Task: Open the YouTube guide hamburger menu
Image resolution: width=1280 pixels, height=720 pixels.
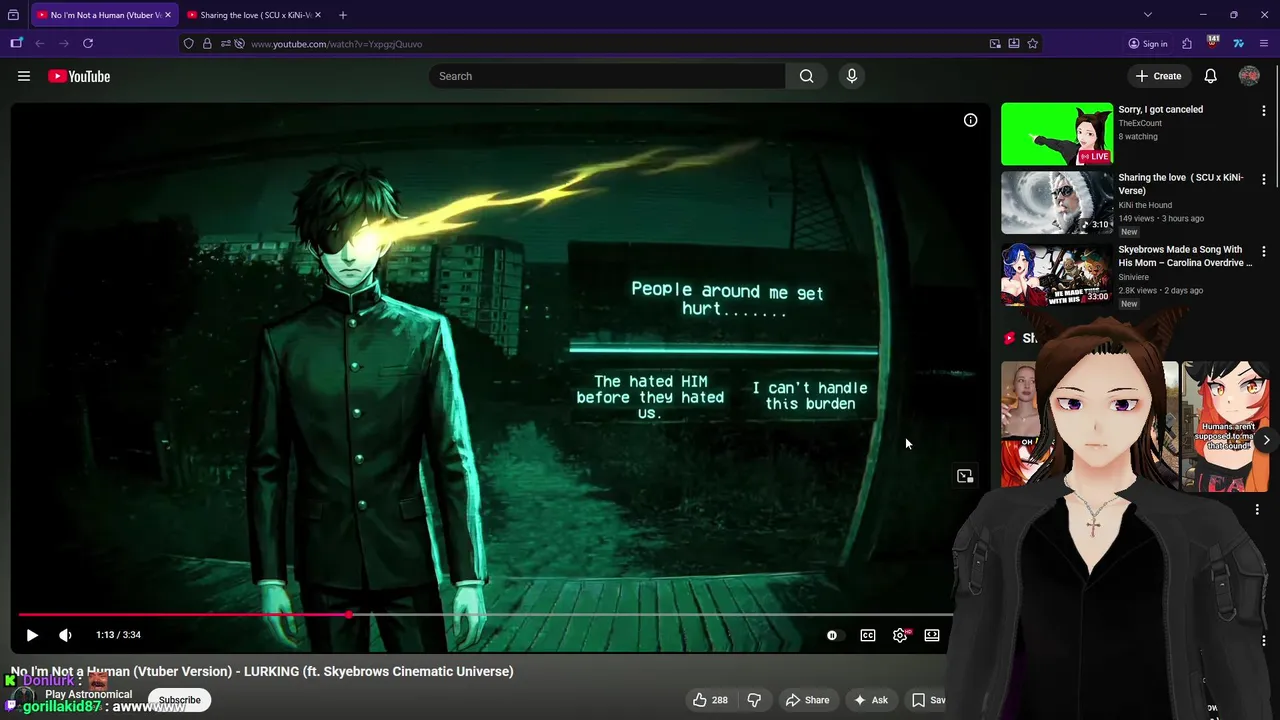Action: click(x=24, y=76)
